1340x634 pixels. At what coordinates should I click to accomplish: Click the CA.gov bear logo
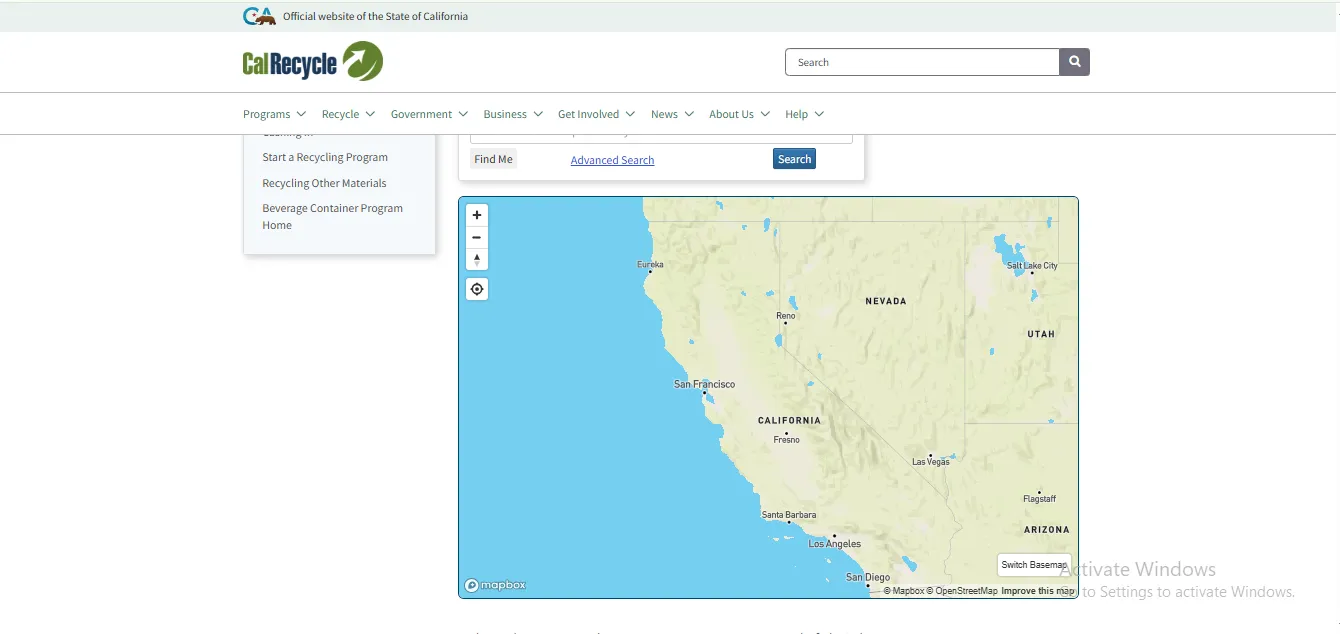[259, 16]
